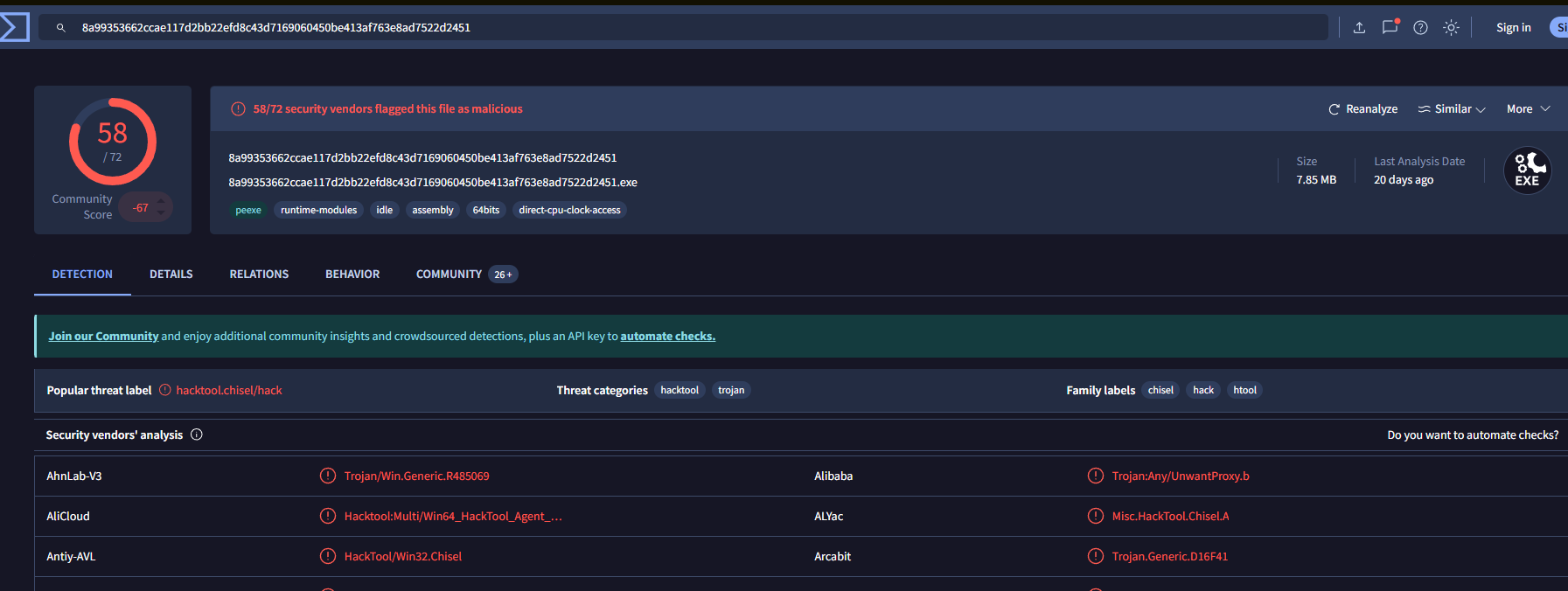Click Do you want to automate checks?
This screenshot has width=1568, height=591.
(x=1473, y=435)
